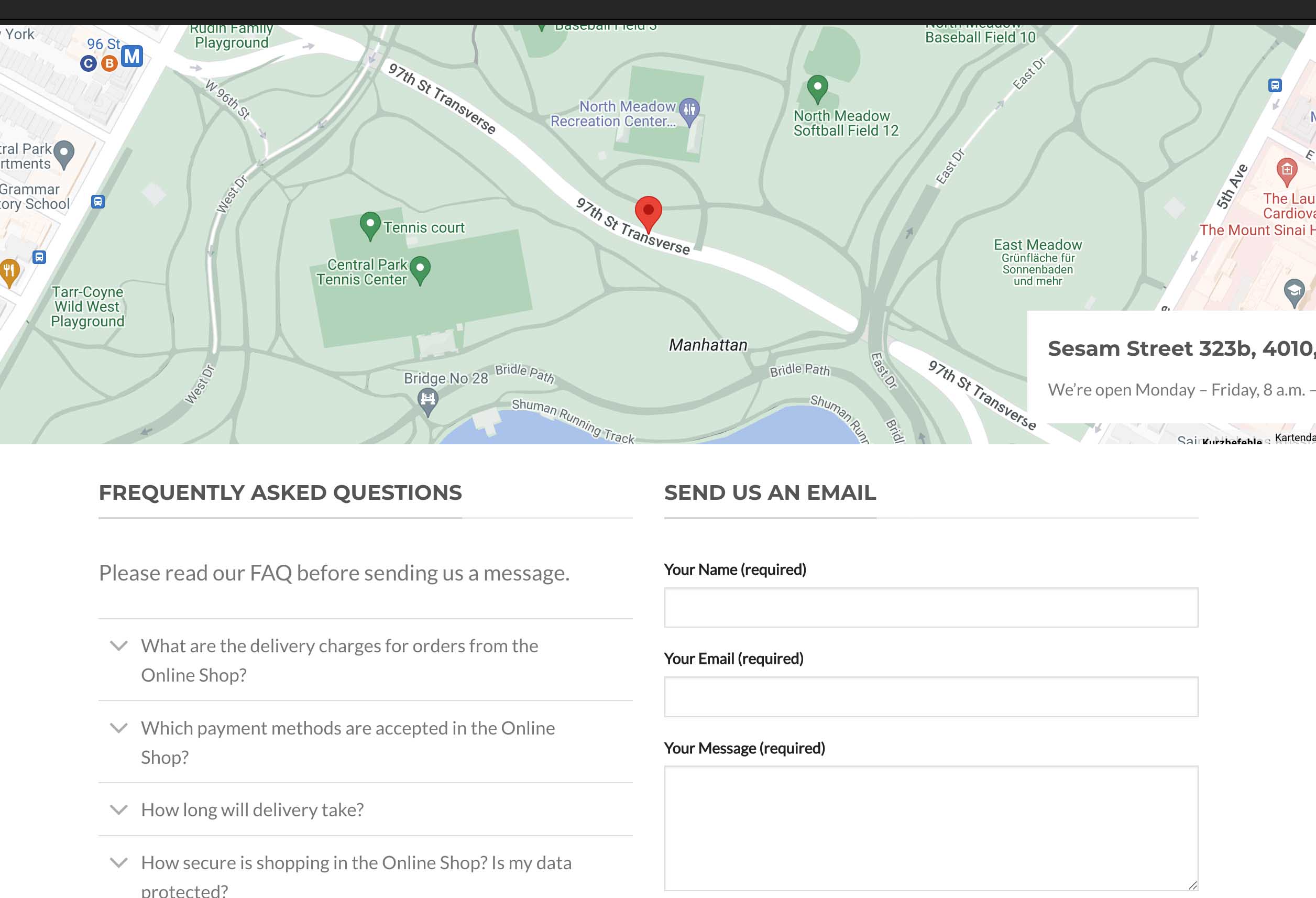Viewport: 1316px width, 898px height.
Task: Select the Central Park Tennis Center green pin
Action: click(x=420, y=271)
